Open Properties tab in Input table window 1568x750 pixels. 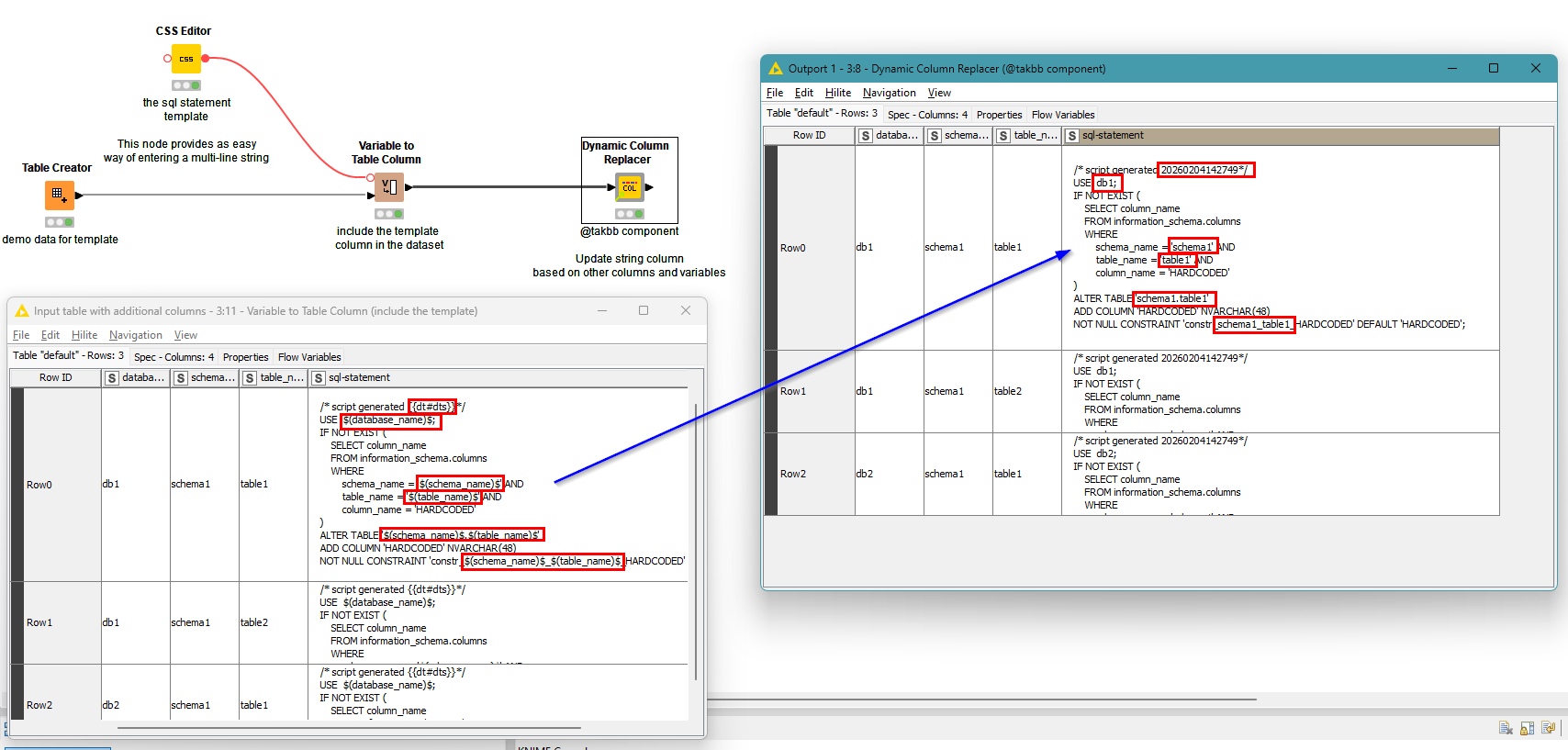(x=245, y=357)
